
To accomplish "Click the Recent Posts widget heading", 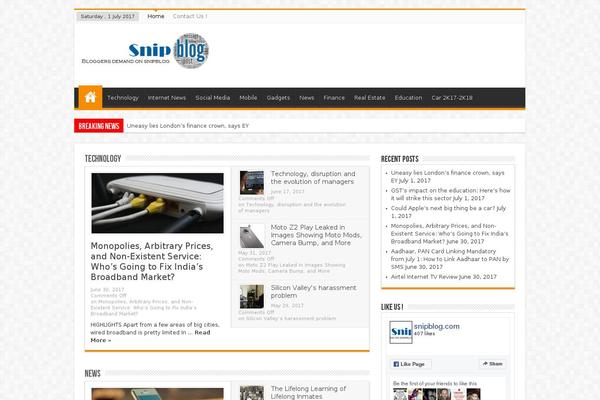I will [x=399, y=159].
